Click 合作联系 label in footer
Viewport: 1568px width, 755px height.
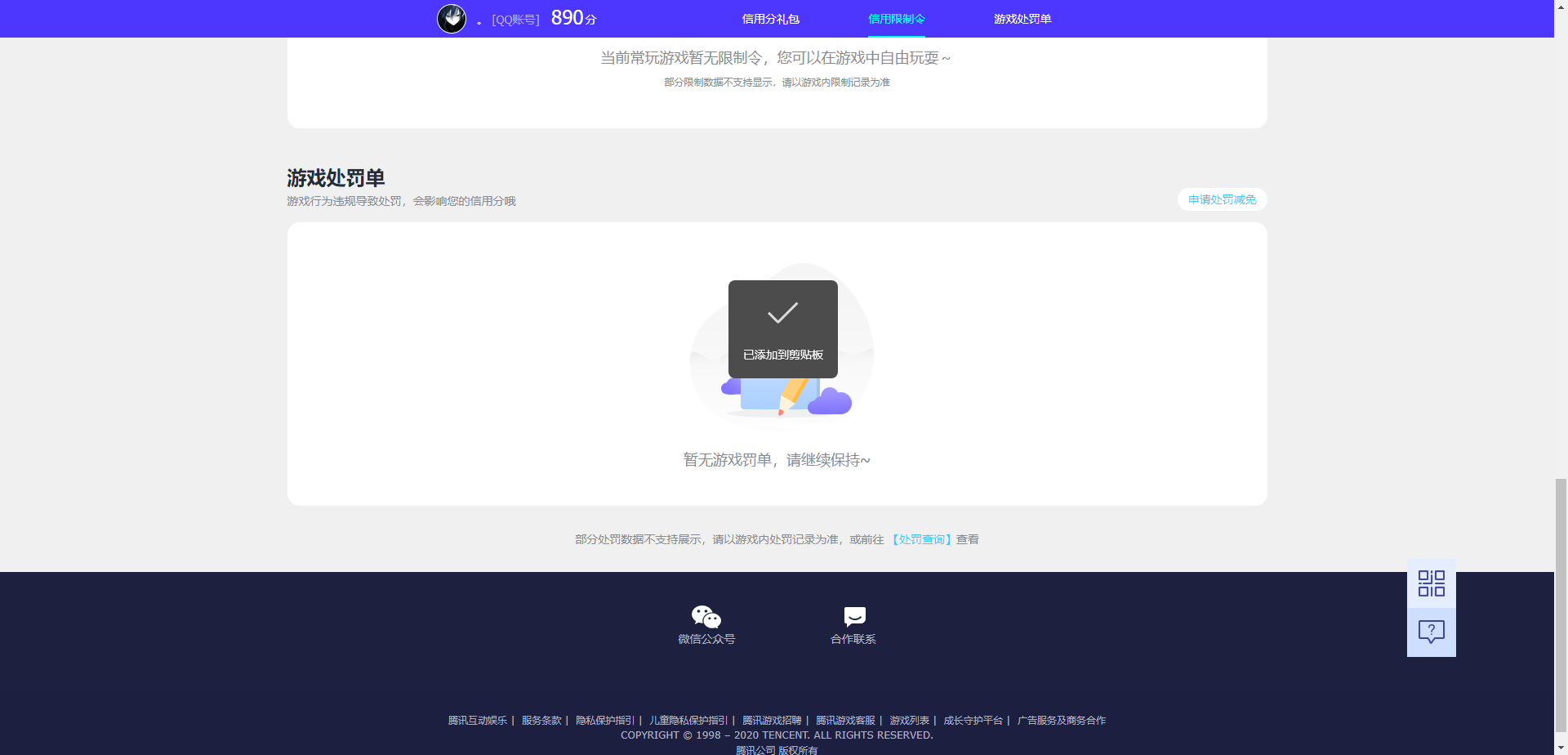click(x=853, y=639)
